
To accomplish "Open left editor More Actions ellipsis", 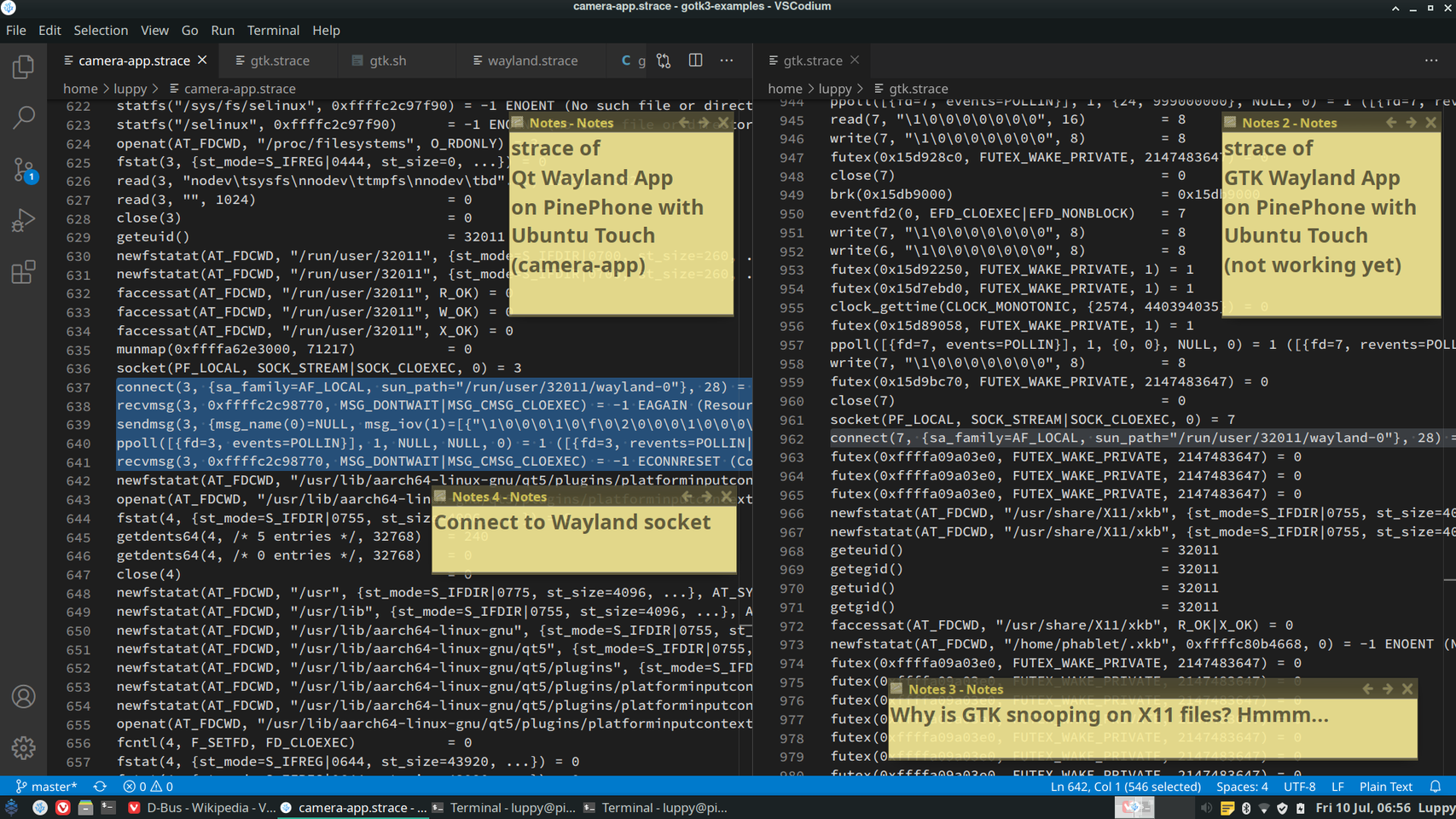I will click(727, 61).
